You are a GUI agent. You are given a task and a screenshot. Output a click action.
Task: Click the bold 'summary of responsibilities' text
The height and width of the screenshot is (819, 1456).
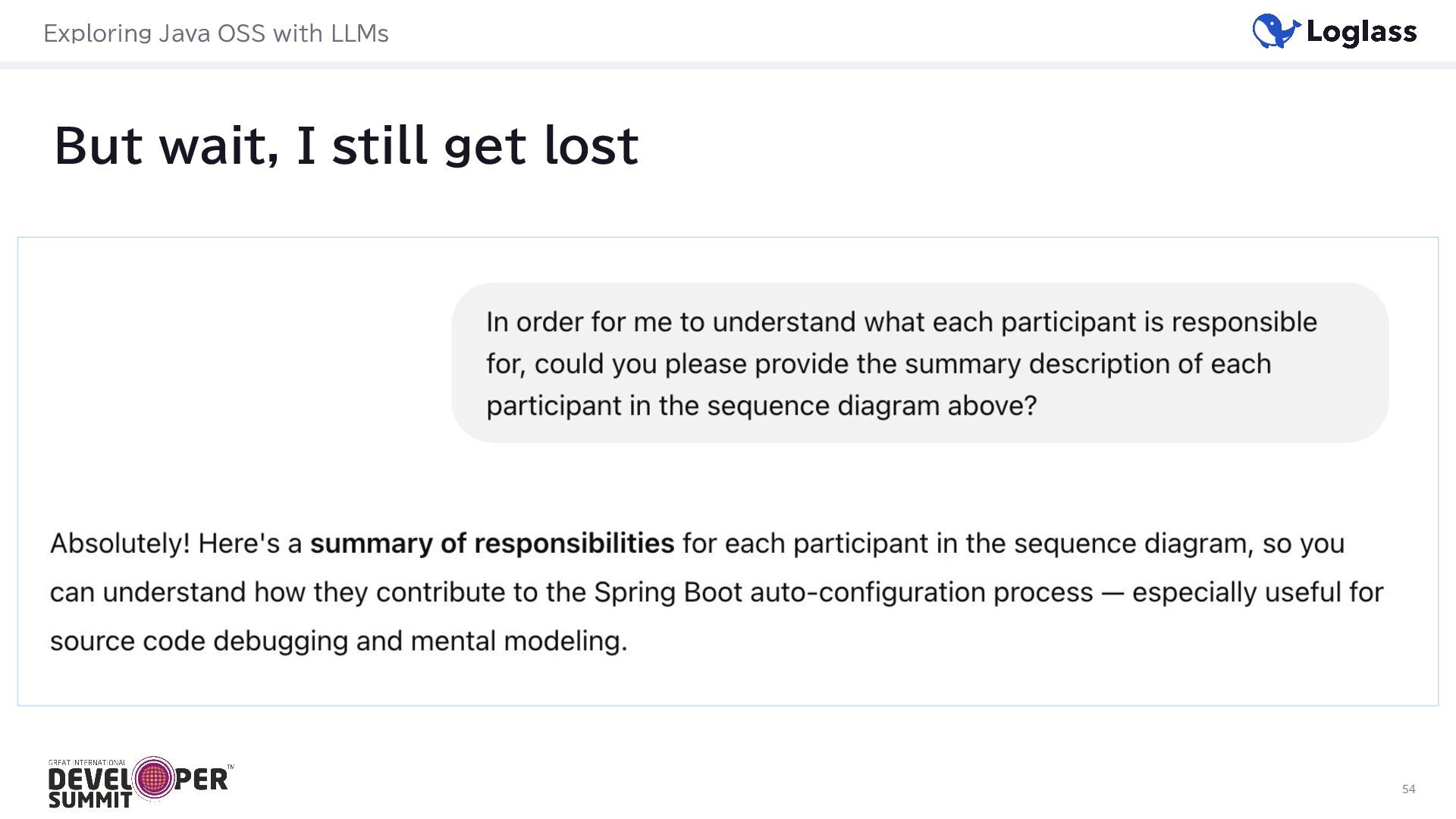[x=492, y=544]
